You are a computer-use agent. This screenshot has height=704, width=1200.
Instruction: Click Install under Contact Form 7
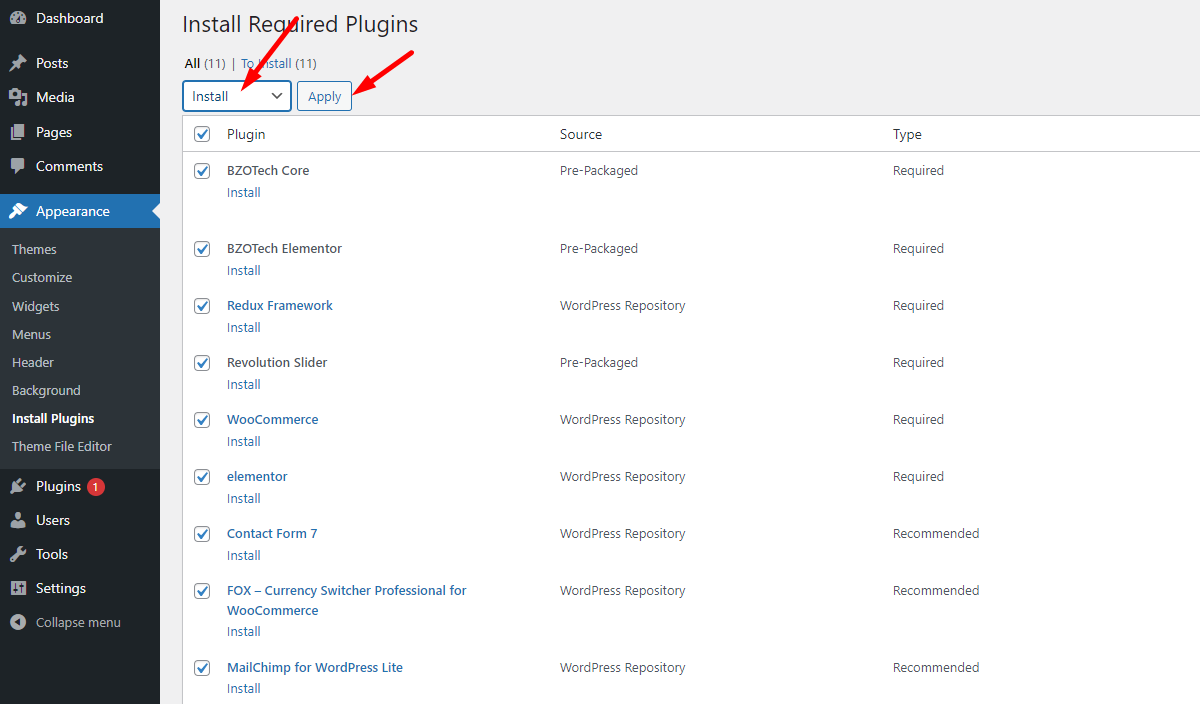point(243,555)
